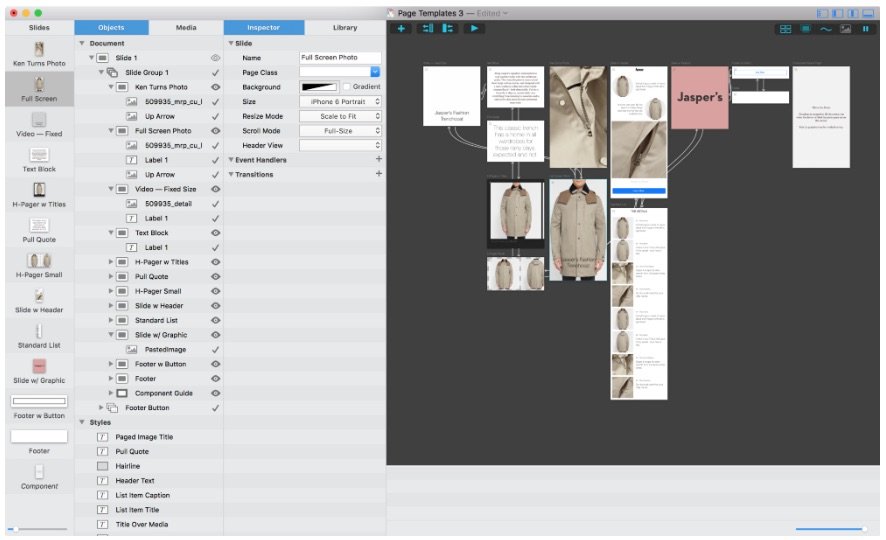The height and width of the screenshot is (540, 886).
Task: Open the Resize Mode dropdown Scale to Fit
Action: [340, 116]
